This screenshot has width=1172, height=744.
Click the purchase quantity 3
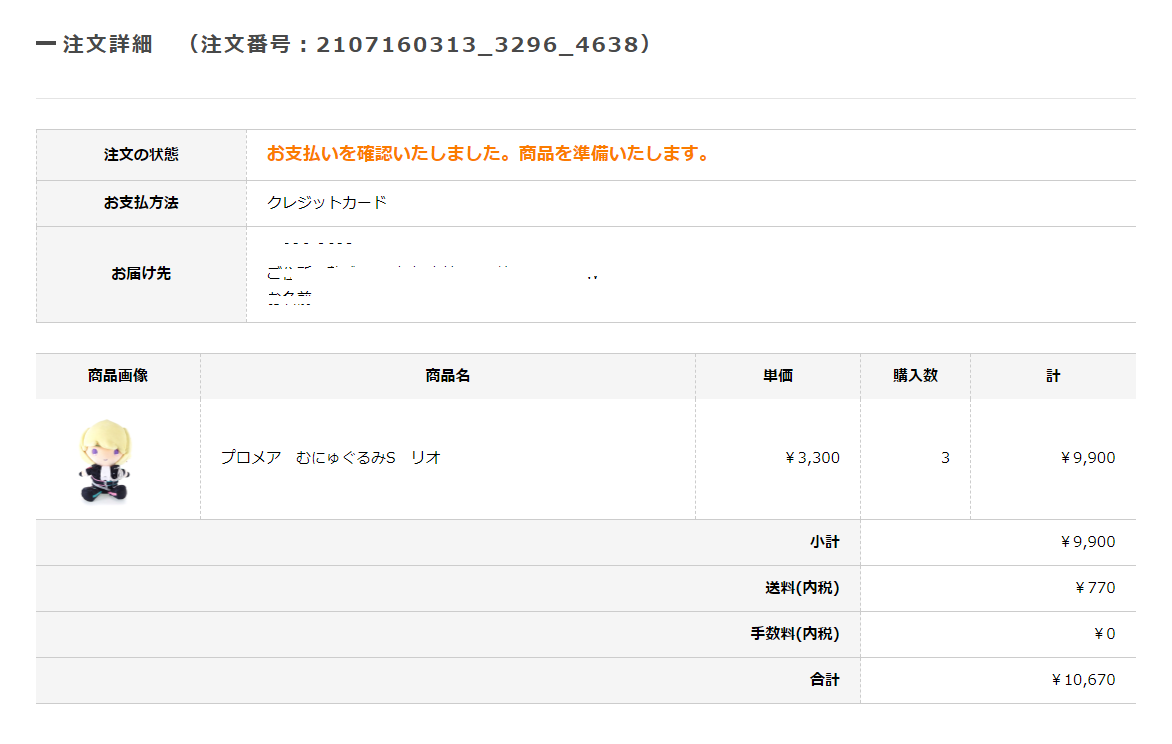(x=946, y=458)
